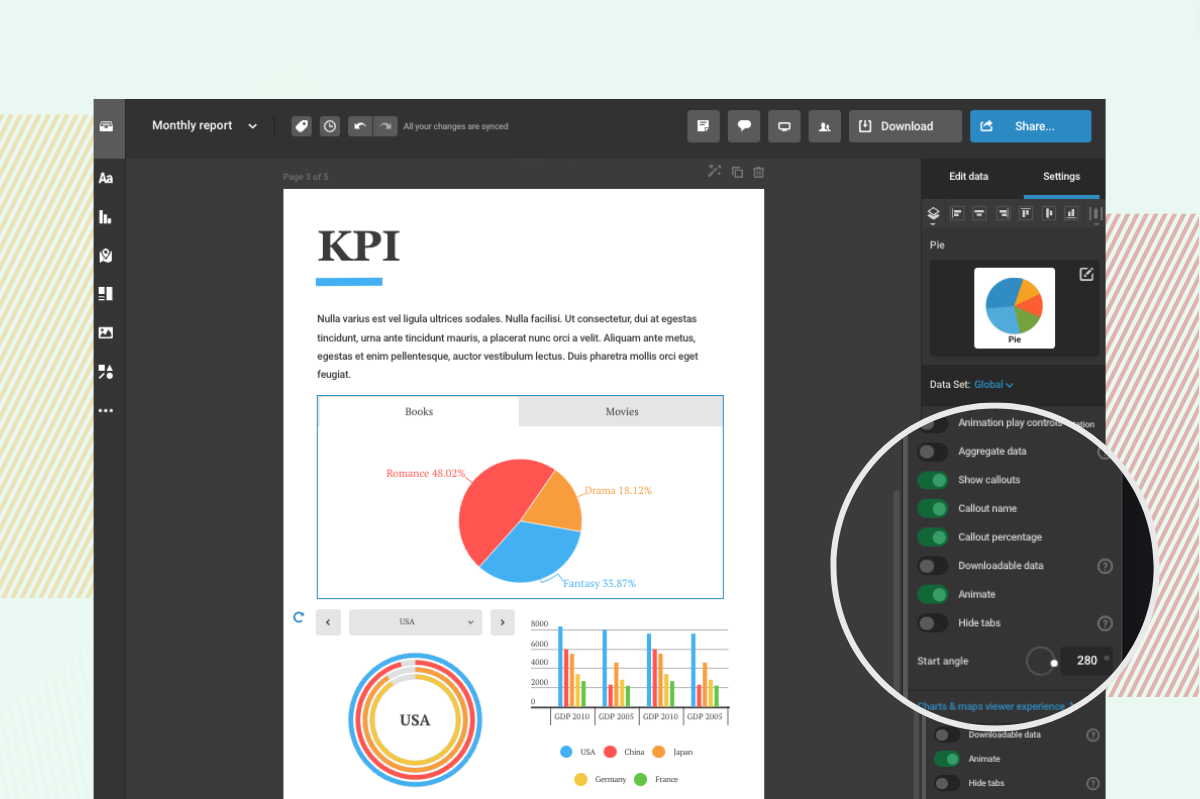The height and width of the screenshot is (799, 1200).
Task: Open the layout blocks tool in sidebar
Action: [x=106, y=294]
